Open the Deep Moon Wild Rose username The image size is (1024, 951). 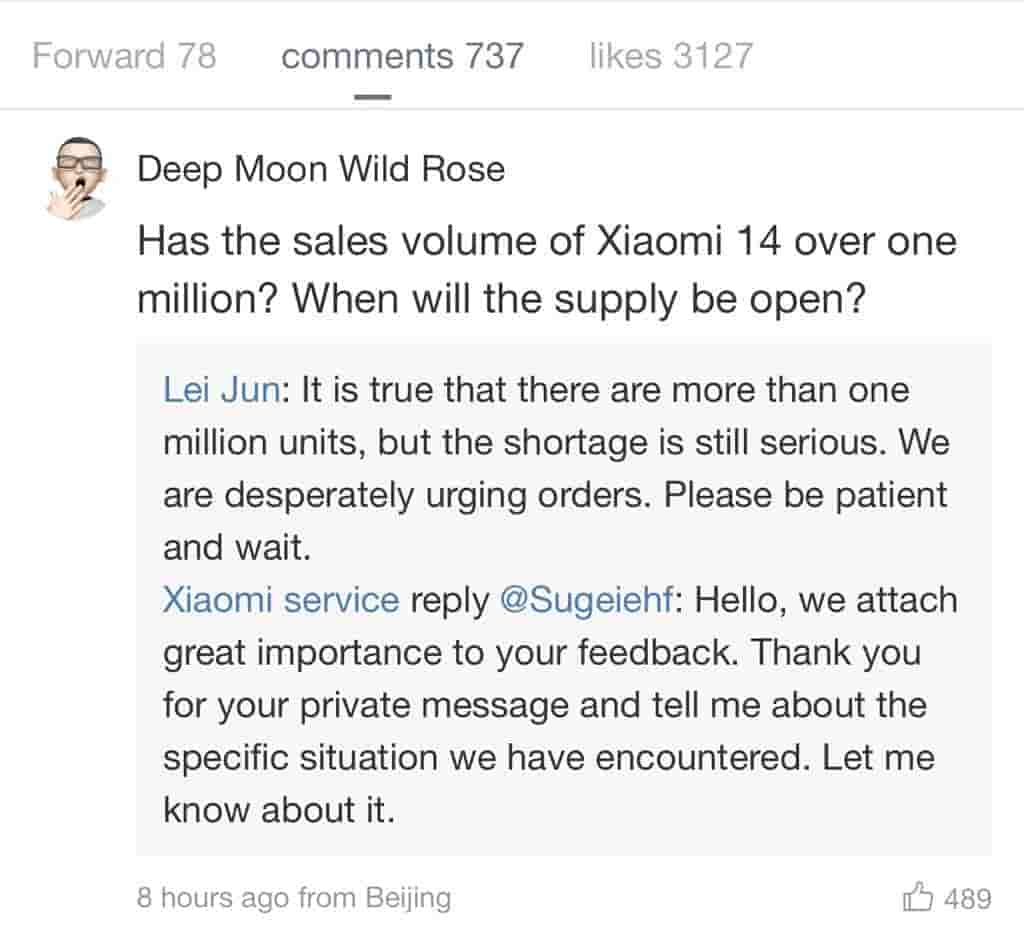pos(320,169)
